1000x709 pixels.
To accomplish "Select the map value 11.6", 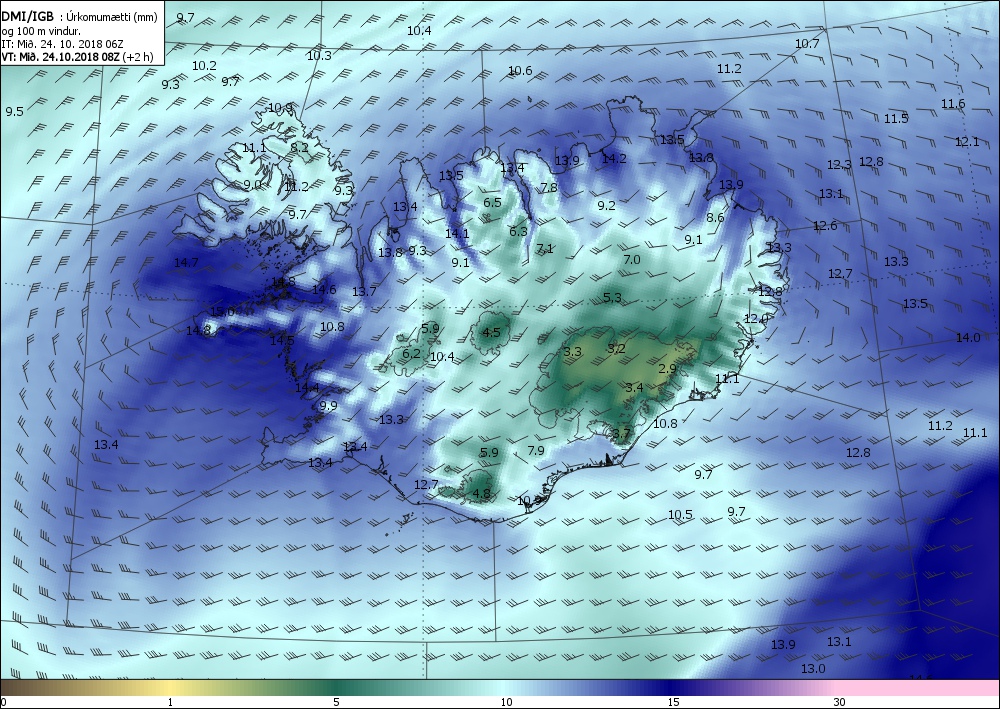I will pos(953,104).
